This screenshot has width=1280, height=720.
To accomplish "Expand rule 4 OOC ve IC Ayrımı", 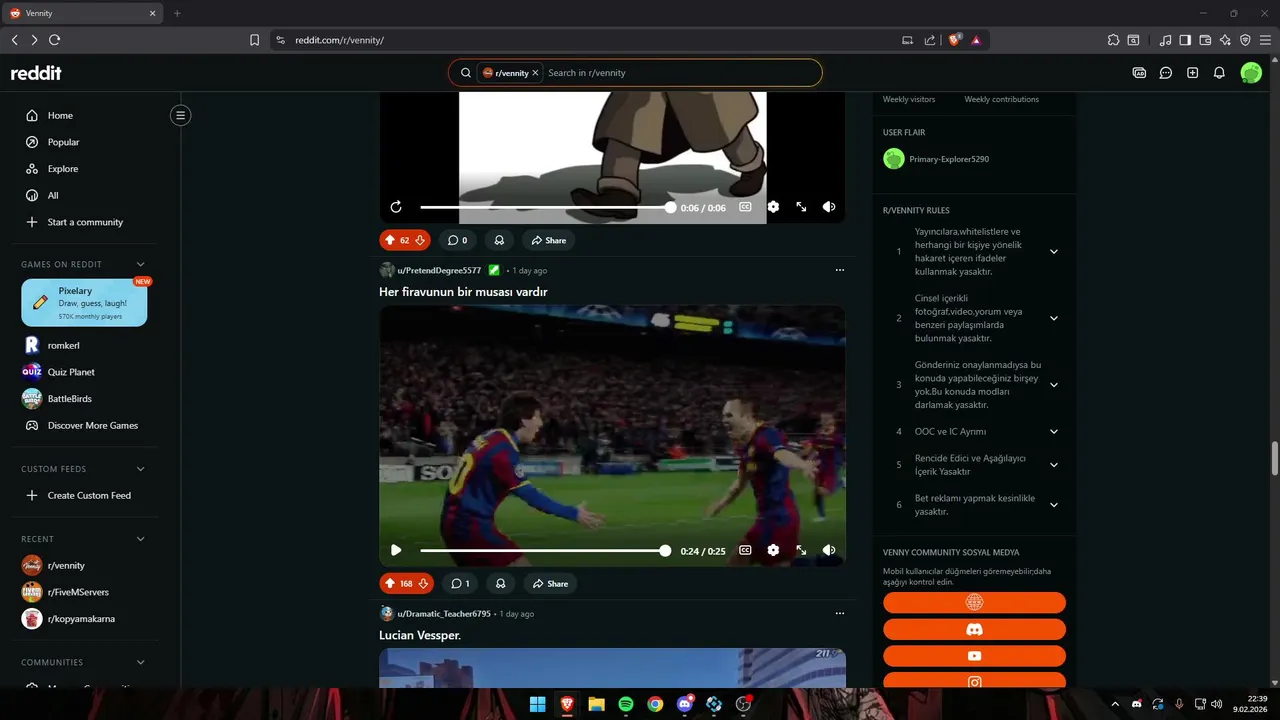I will 1054,431.
